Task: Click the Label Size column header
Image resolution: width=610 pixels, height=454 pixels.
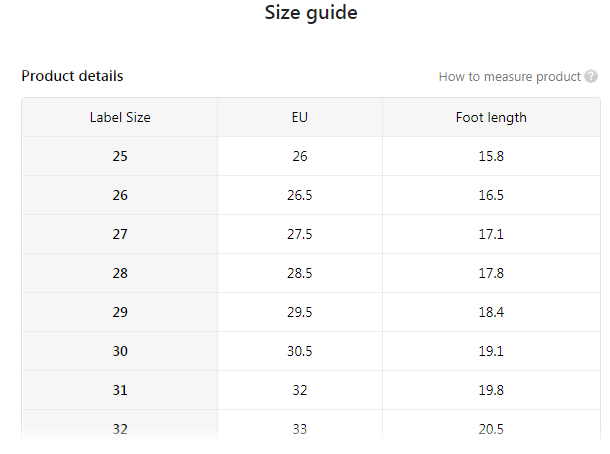Action: click(x=120, y=117)
